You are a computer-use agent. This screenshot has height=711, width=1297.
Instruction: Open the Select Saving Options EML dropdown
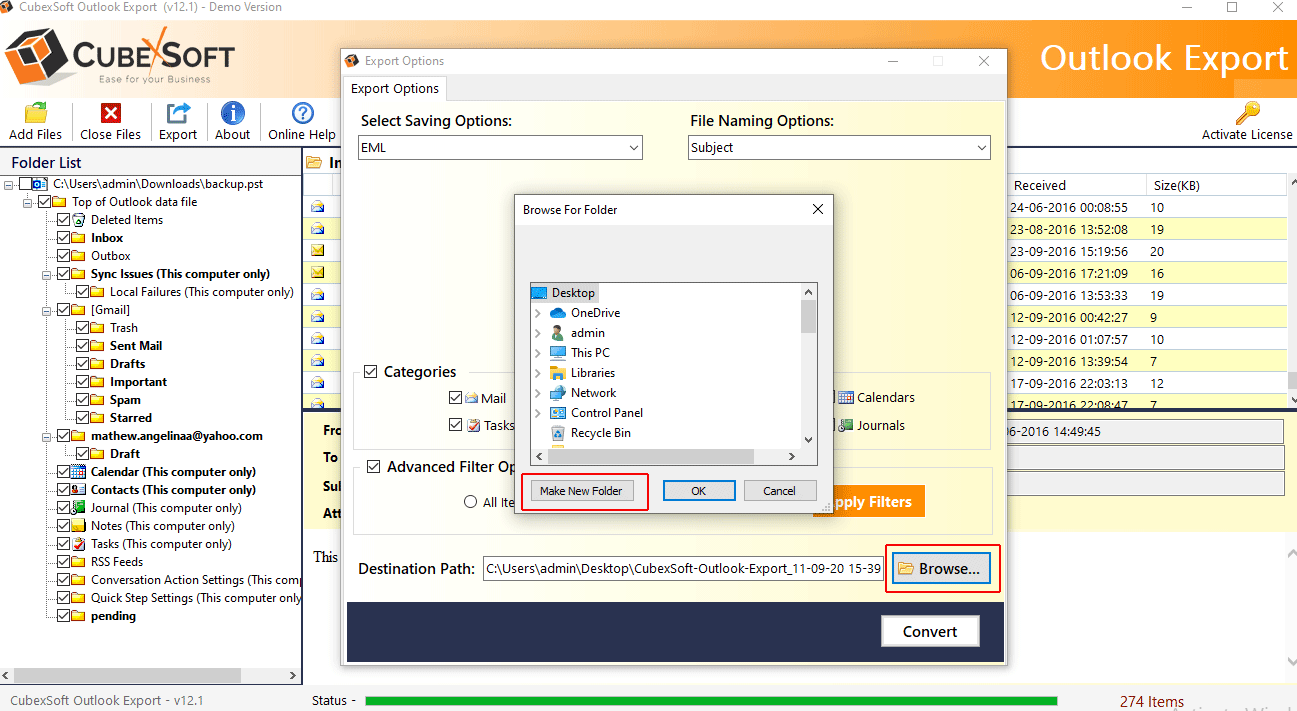click(501, 148)
